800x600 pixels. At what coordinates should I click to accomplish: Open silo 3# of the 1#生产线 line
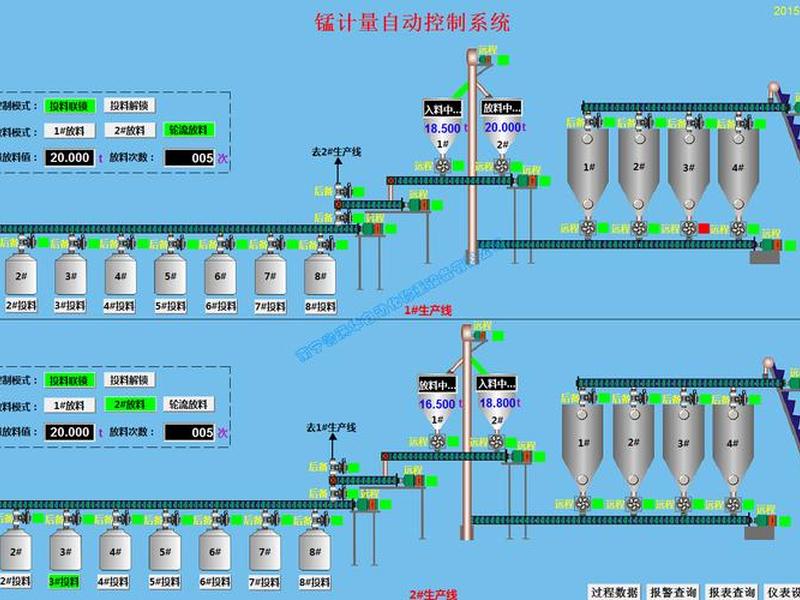[x=689, y=168]
